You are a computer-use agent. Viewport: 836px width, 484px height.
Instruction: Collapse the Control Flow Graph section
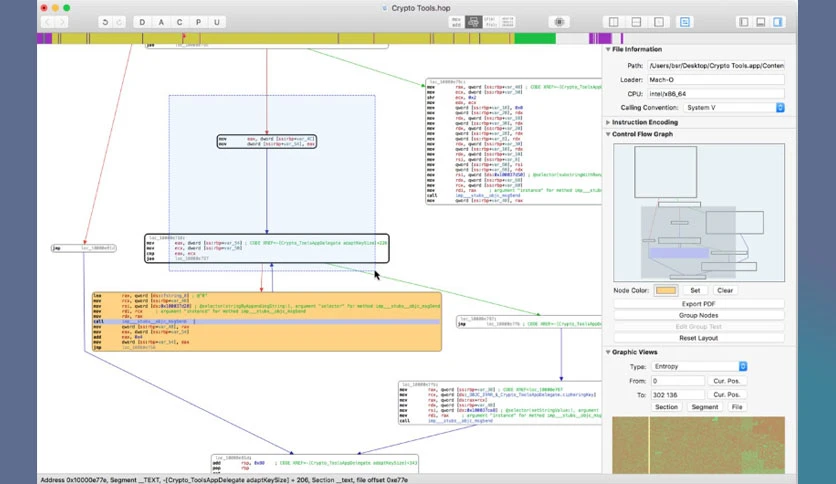click(608, 134)
